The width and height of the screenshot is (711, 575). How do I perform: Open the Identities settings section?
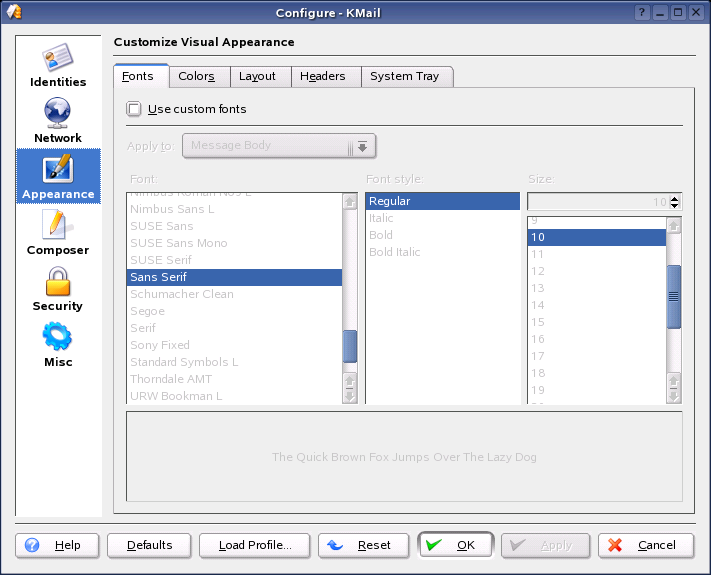tap(58, 64)
